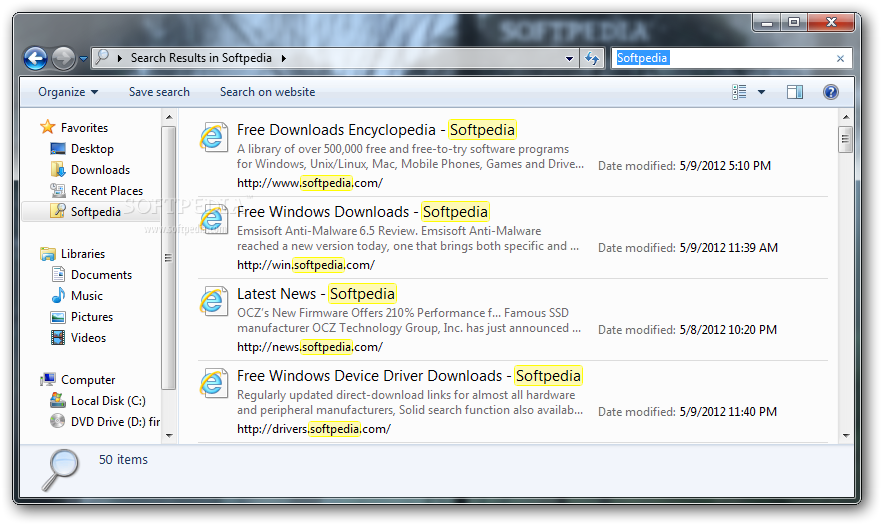The image size is (882, 525).
Task: Open recent pages dropdown beside Forward button
Action: tap(83, 59)
